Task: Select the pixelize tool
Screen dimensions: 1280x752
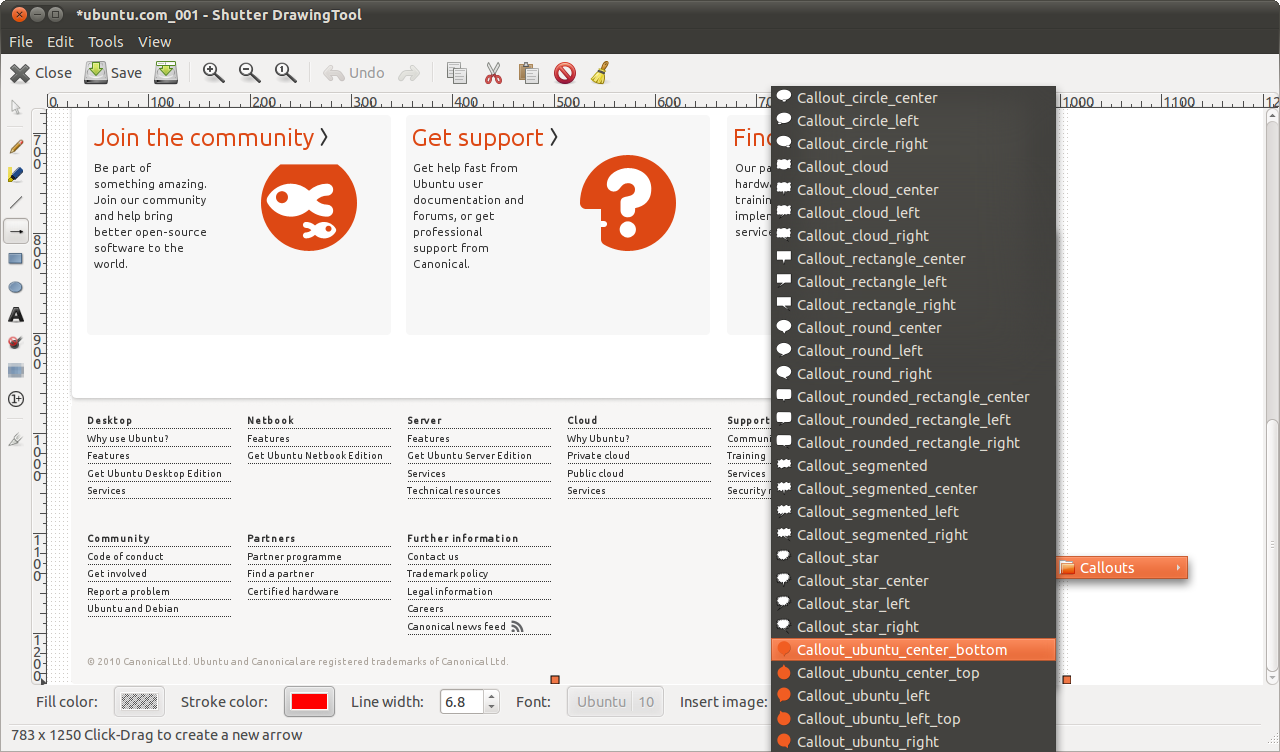Action: tap(15, 371)
